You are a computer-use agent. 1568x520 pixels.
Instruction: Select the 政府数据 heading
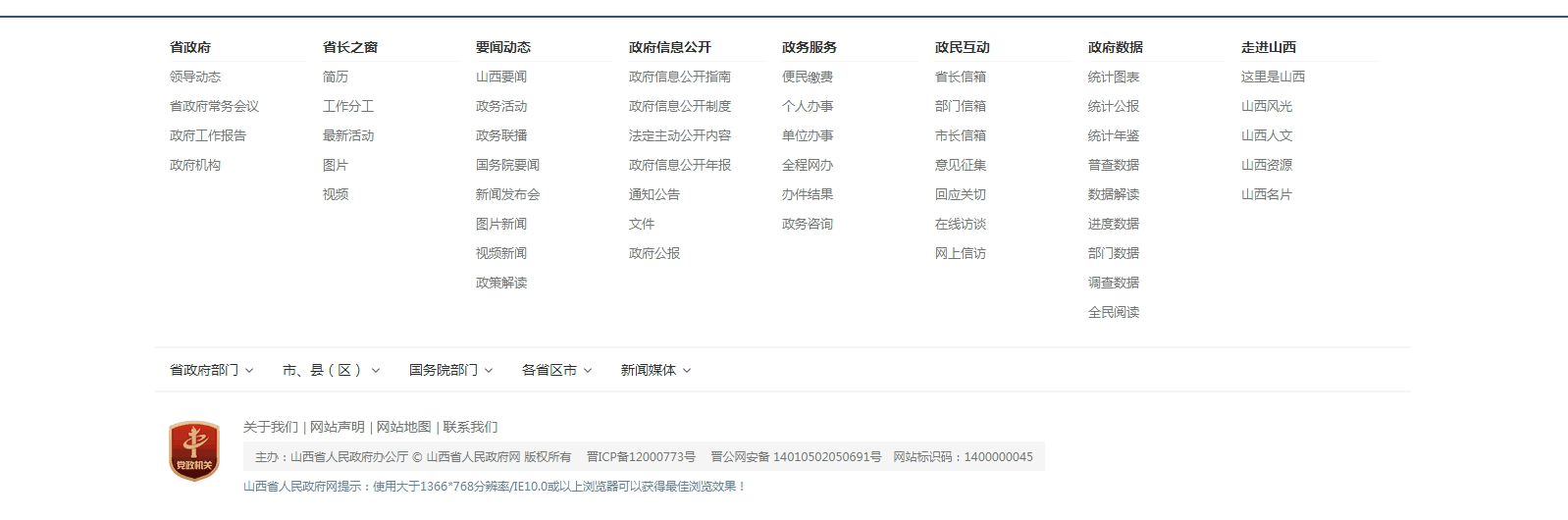(x=1116, y=47)
